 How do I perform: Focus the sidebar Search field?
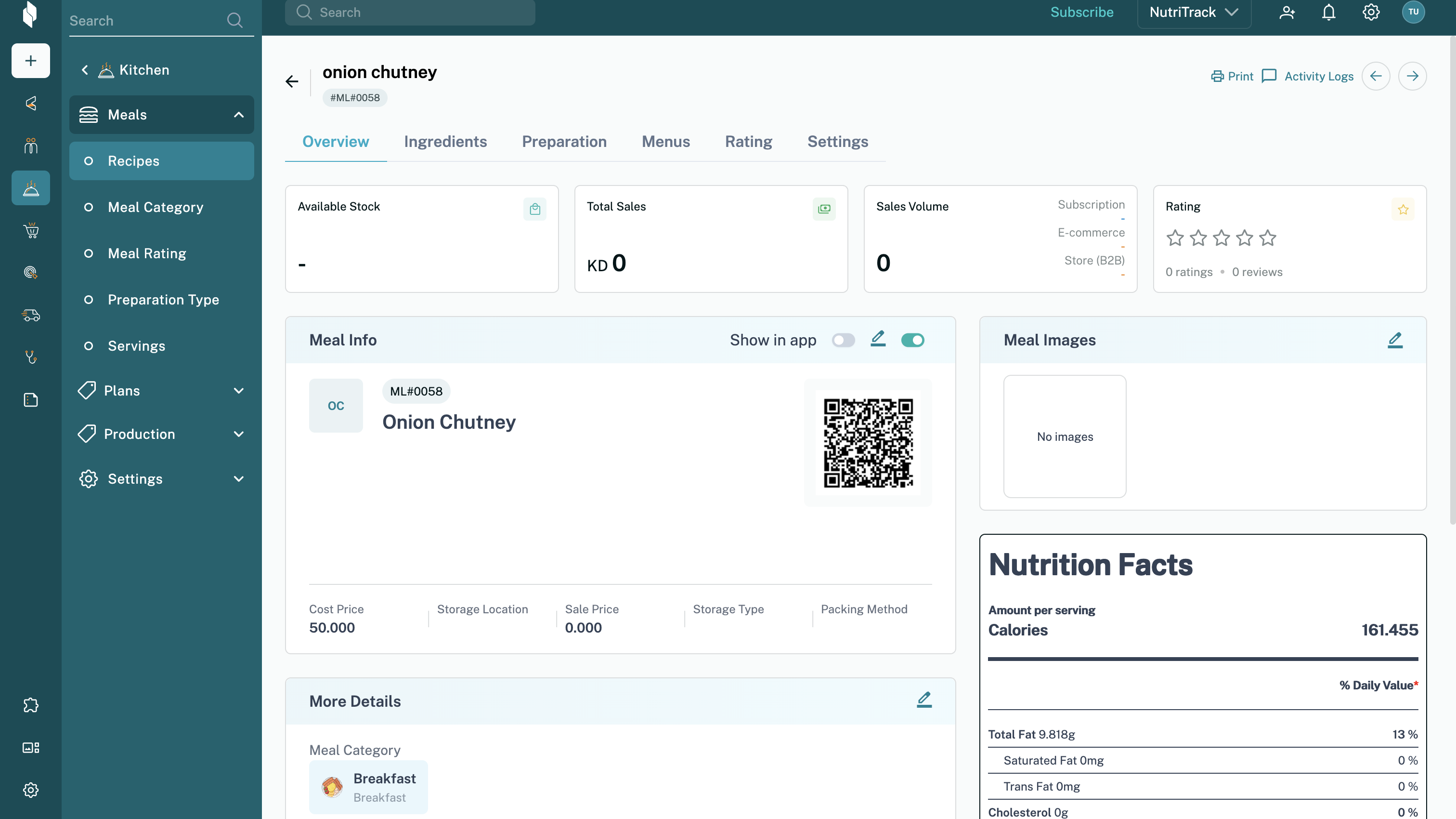162,21
